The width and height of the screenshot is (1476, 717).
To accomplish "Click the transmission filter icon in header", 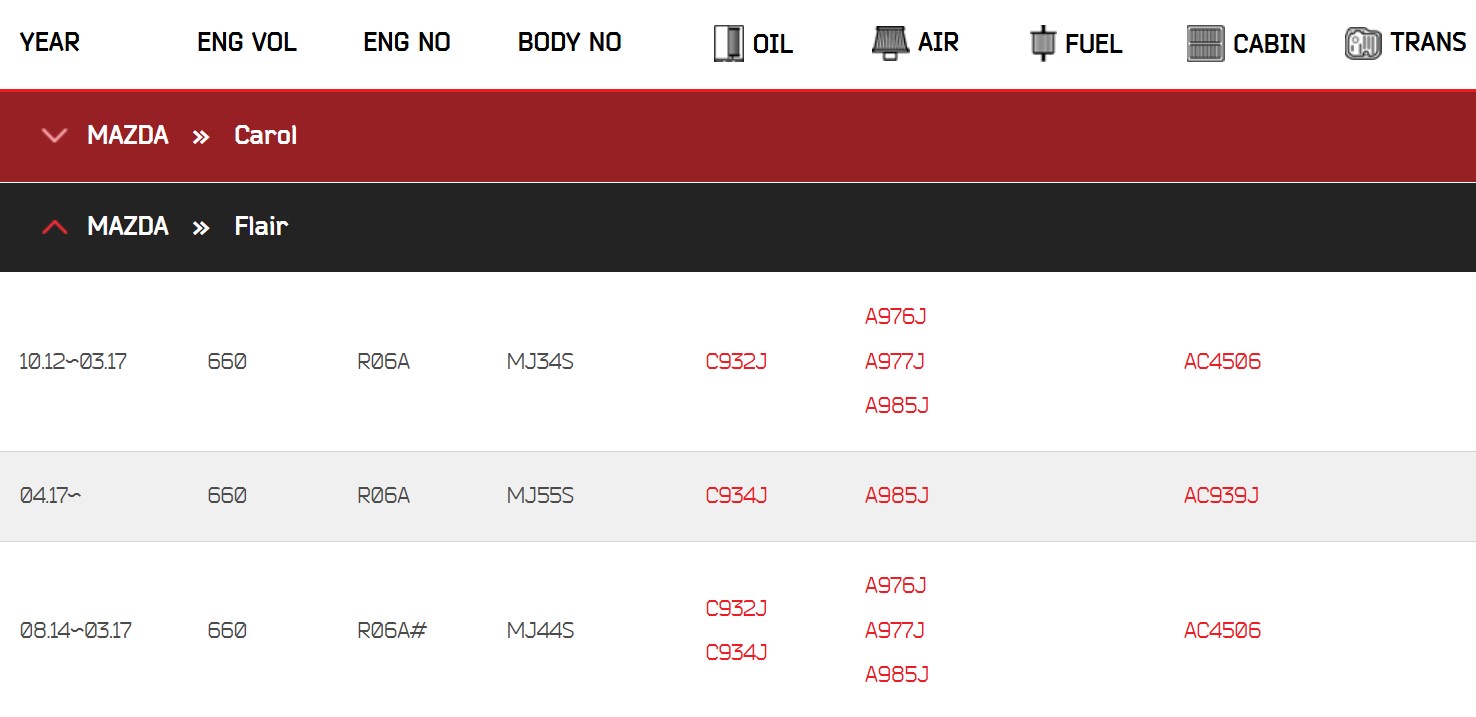I will point(1363,44).
